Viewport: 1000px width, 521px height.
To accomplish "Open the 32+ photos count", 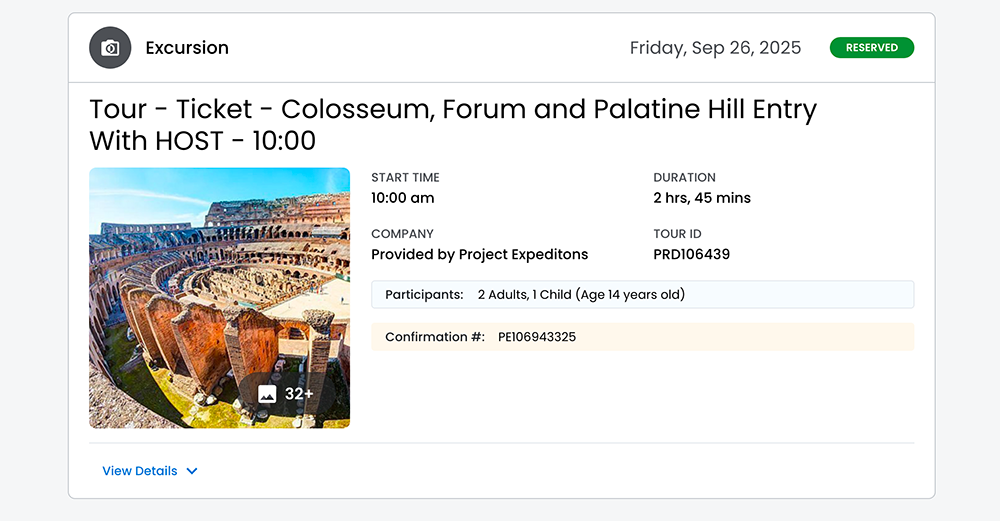I will pos(299,394).
